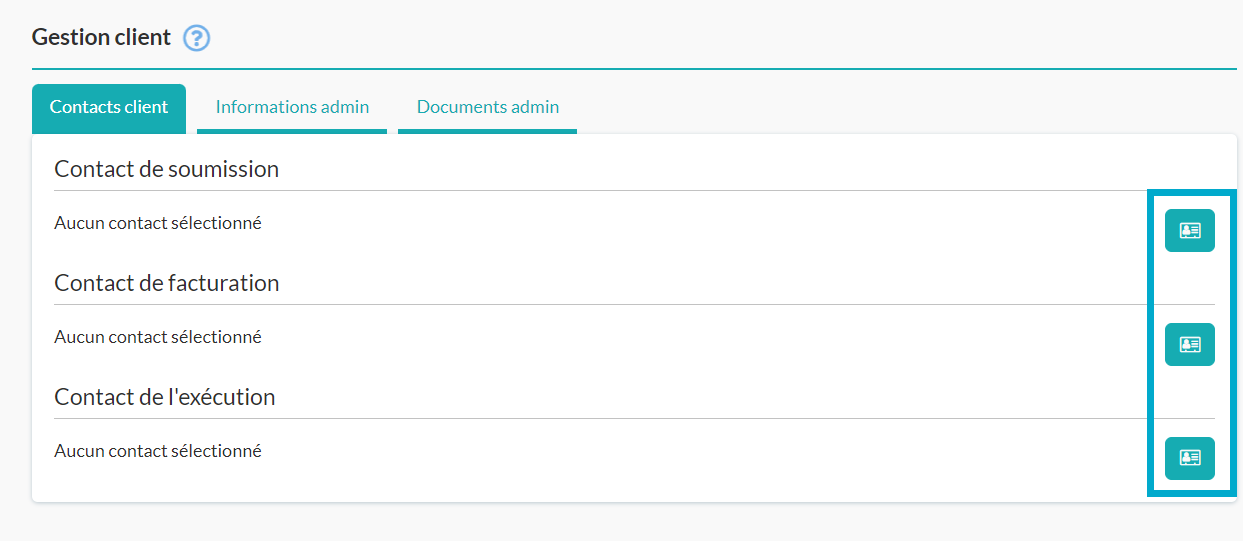1243x541 pixels.
Task: Open the help icon beside Gestion client
Action: (197, 38)
